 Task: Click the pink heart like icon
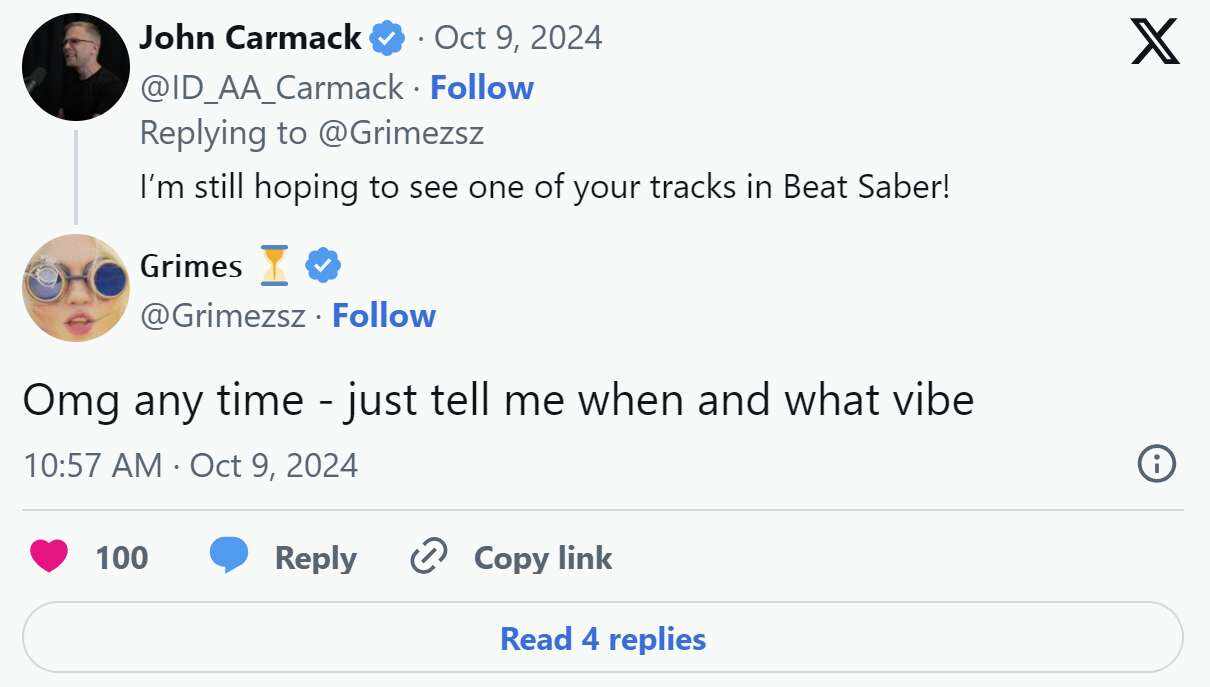(x=49, y=556)
